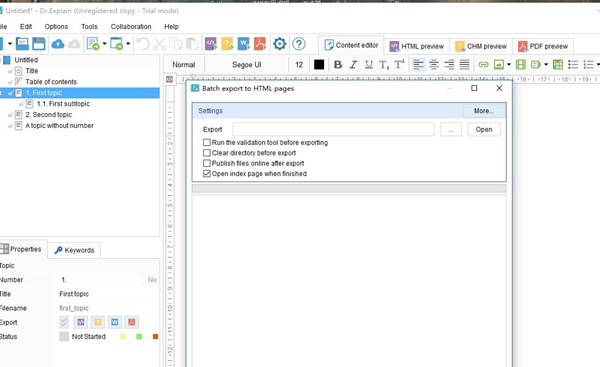Open the Segoe UI font dropdown
Image resolution: width=600 pixels, height=367 pixels.
coord(246,65)
